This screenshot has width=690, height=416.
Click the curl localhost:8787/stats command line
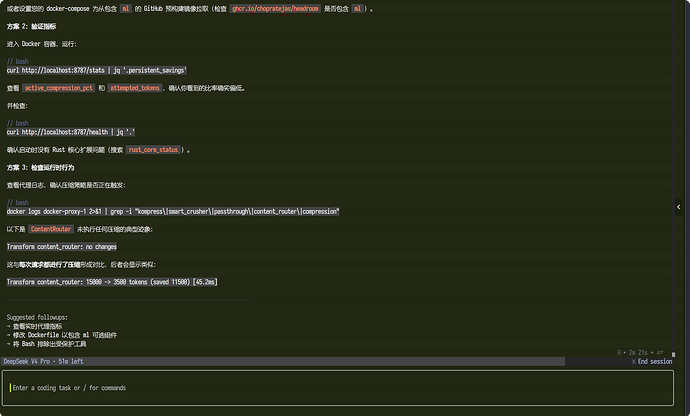coord(97,70)
